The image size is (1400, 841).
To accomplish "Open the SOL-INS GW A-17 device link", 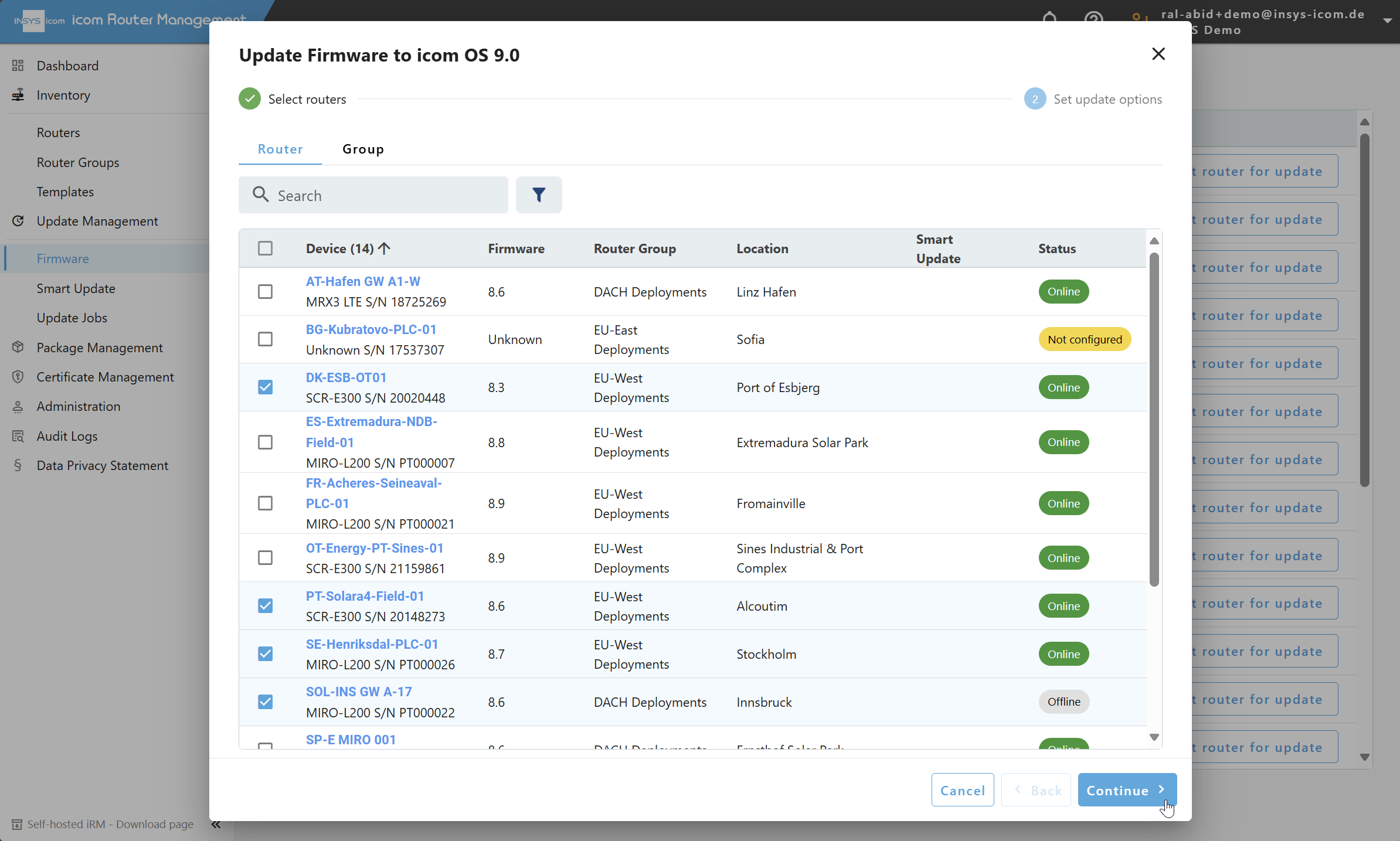I will tap(359, 692).
